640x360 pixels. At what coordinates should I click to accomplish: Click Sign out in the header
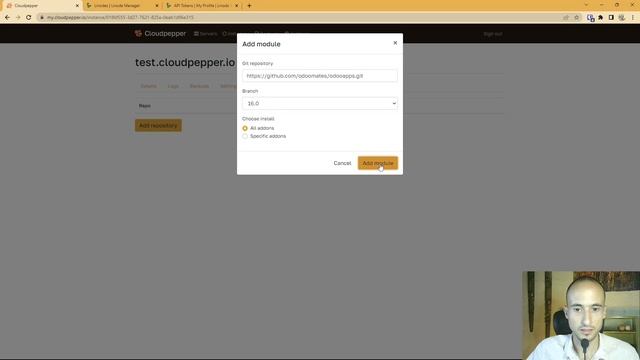tap(493, 34)
